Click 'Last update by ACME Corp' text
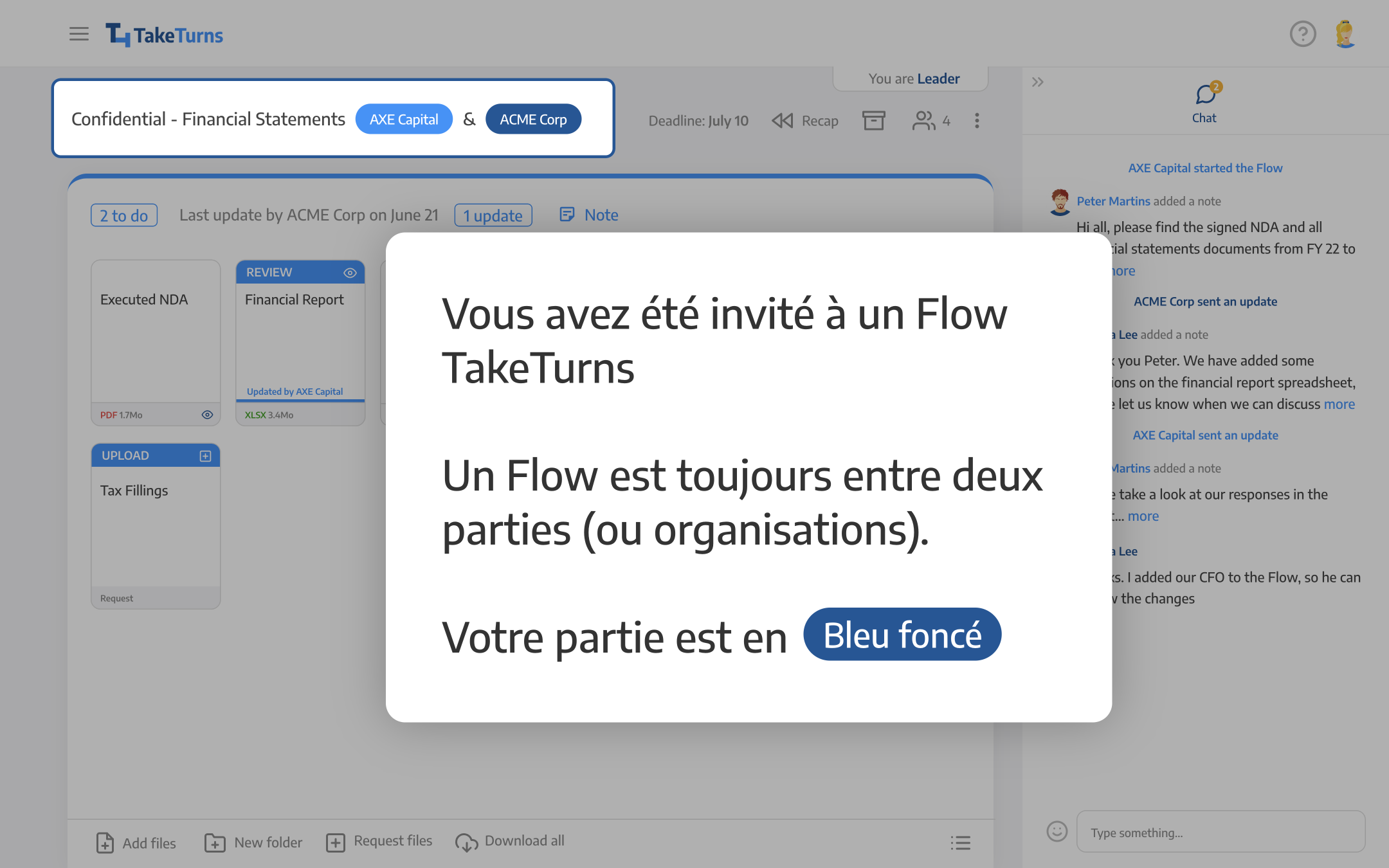 pyautogui.click(x=309, y=215)
